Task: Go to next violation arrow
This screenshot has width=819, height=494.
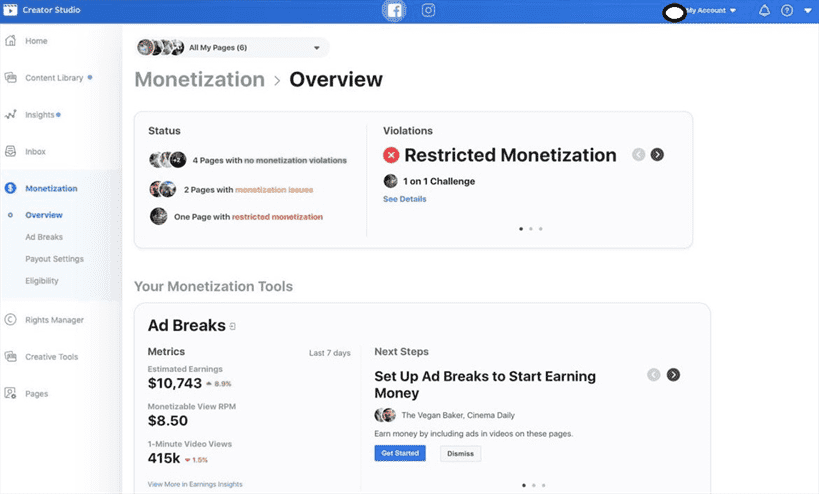Action: [x=657, y=155]
